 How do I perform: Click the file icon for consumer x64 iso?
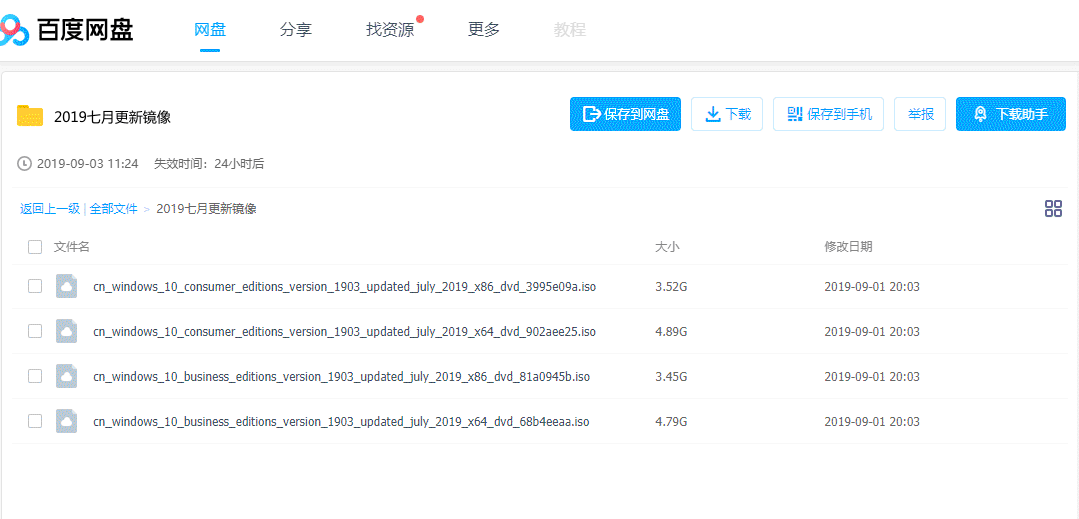click(x=66, y=331)
